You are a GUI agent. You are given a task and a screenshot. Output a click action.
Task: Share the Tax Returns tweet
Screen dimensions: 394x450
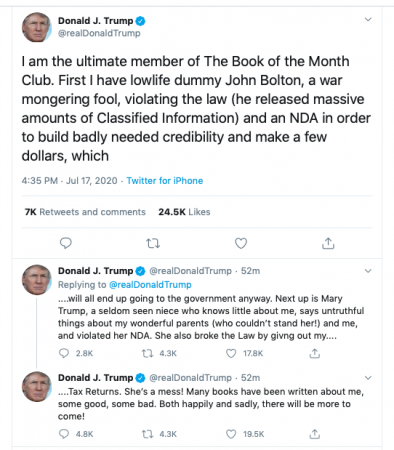click(x=314, y=434)
